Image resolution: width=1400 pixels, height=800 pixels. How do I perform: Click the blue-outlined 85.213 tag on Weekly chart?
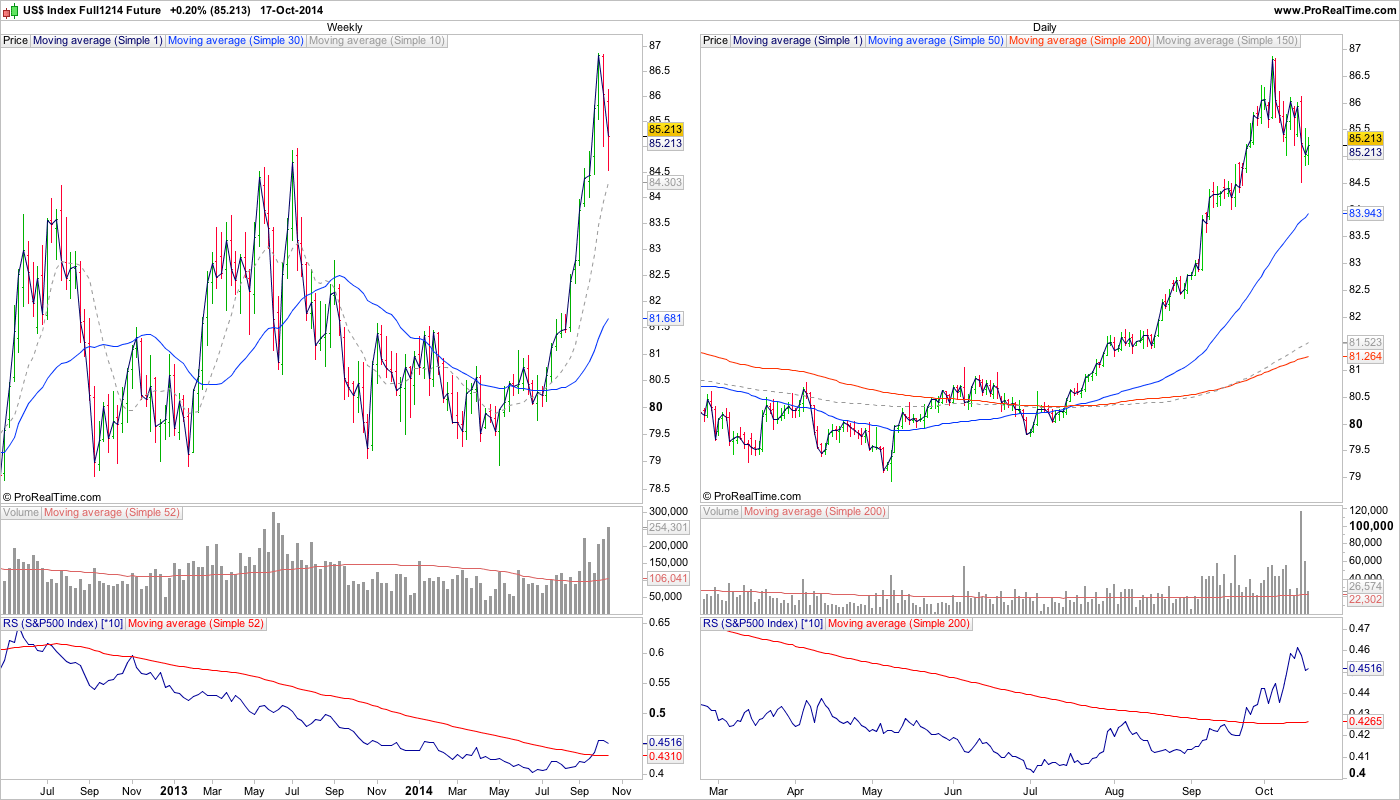[x=665, y=144]
